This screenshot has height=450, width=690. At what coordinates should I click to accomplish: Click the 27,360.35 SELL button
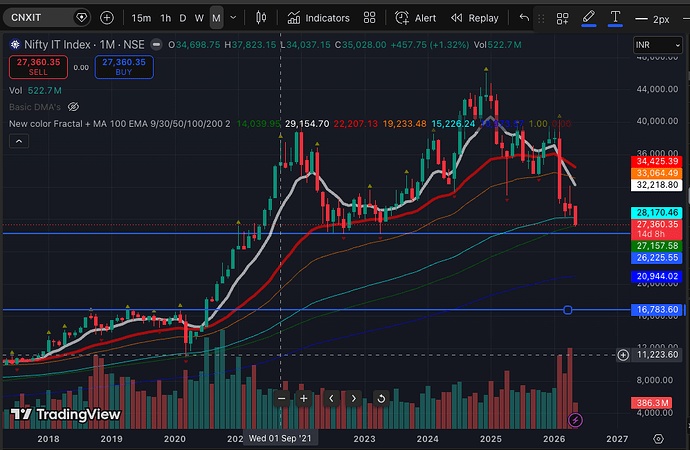click(38, 67)
